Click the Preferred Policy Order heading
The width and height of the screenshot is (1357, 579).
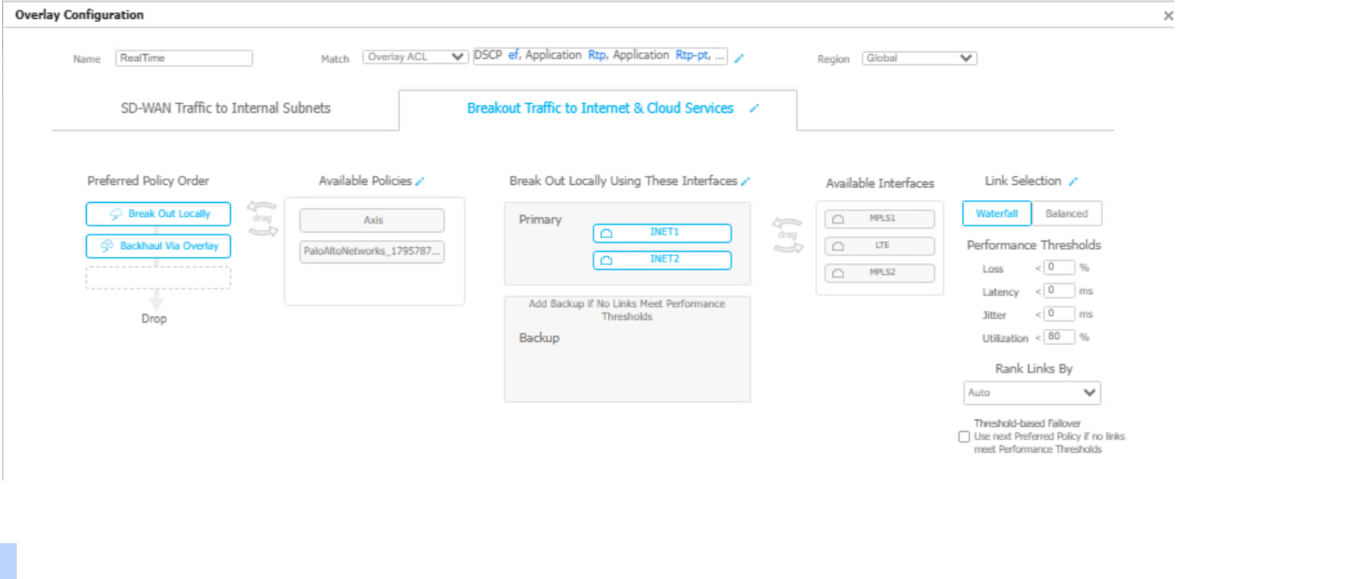(148, 181)
